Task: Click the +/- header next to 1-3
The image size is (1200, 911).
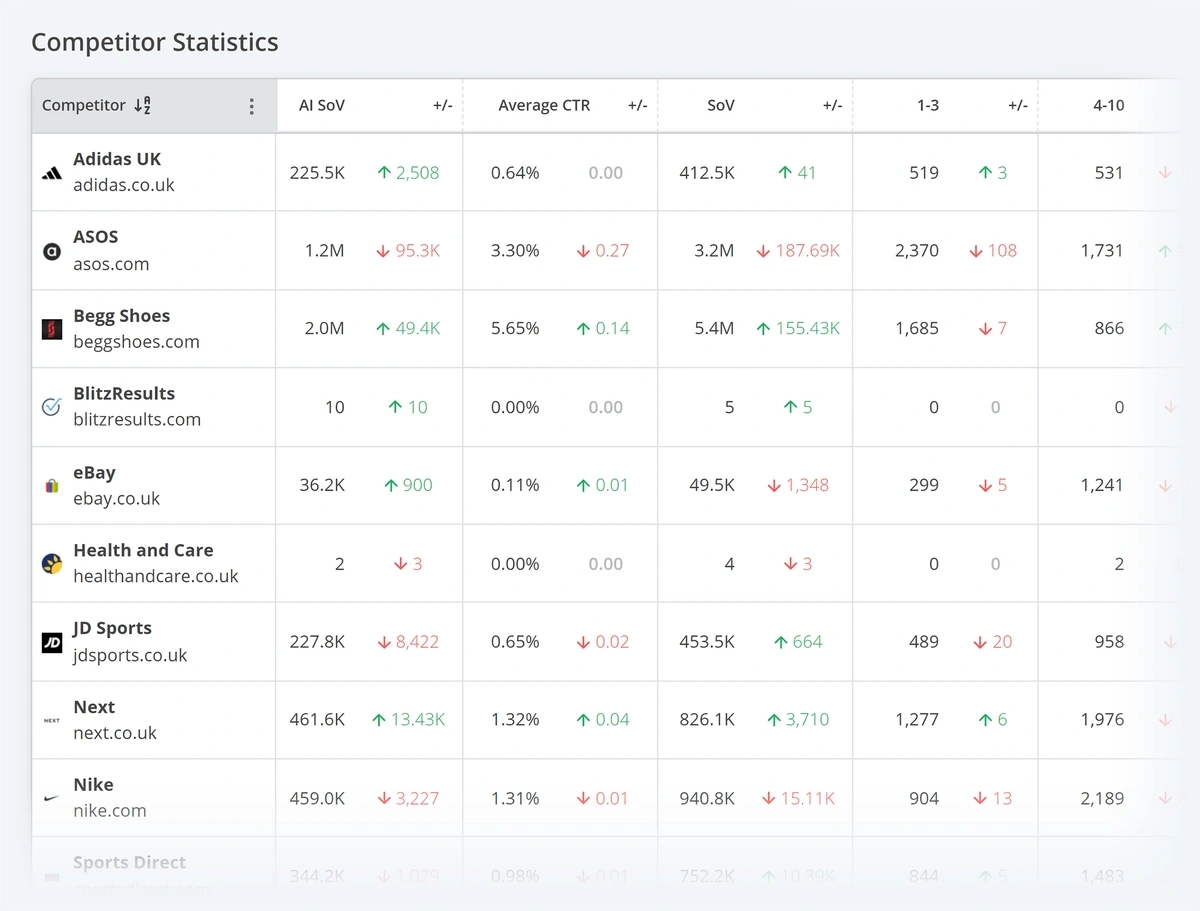Action: 1017,105
